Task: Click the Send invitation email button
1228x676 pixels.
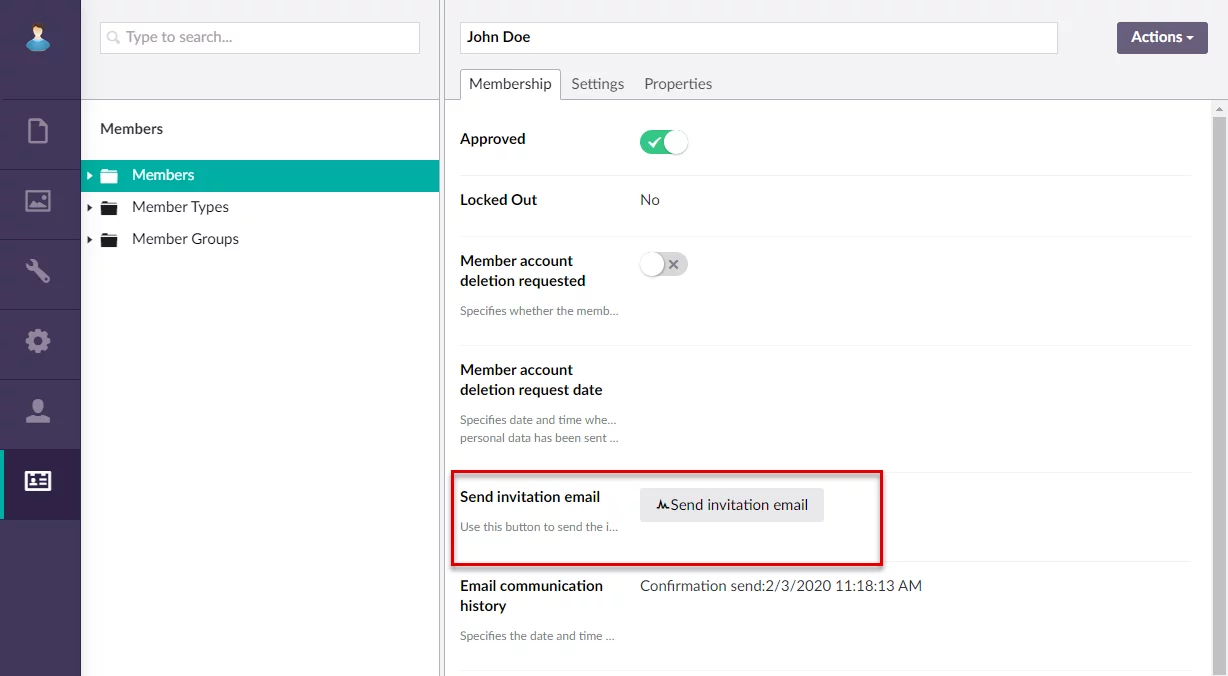Action: (x=731, y=505)
